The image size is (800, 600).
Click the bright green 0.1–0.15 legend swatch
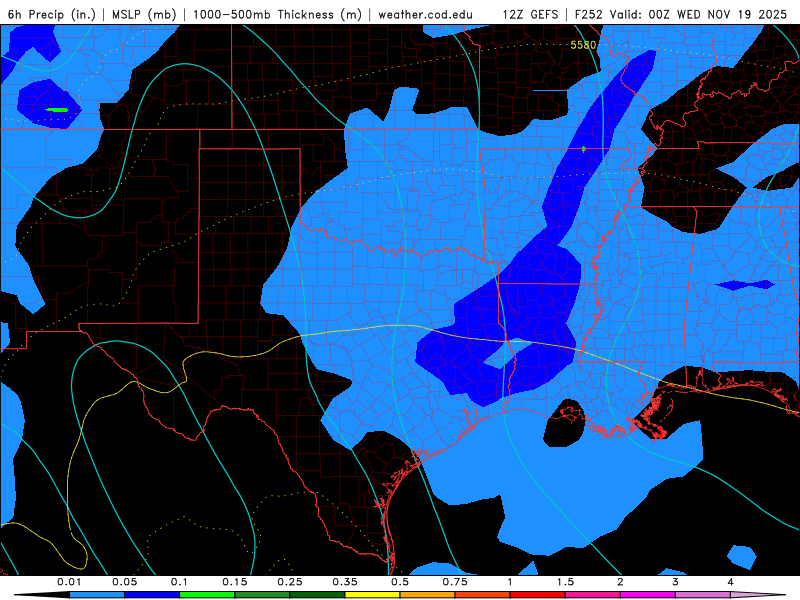coord(207,595)
